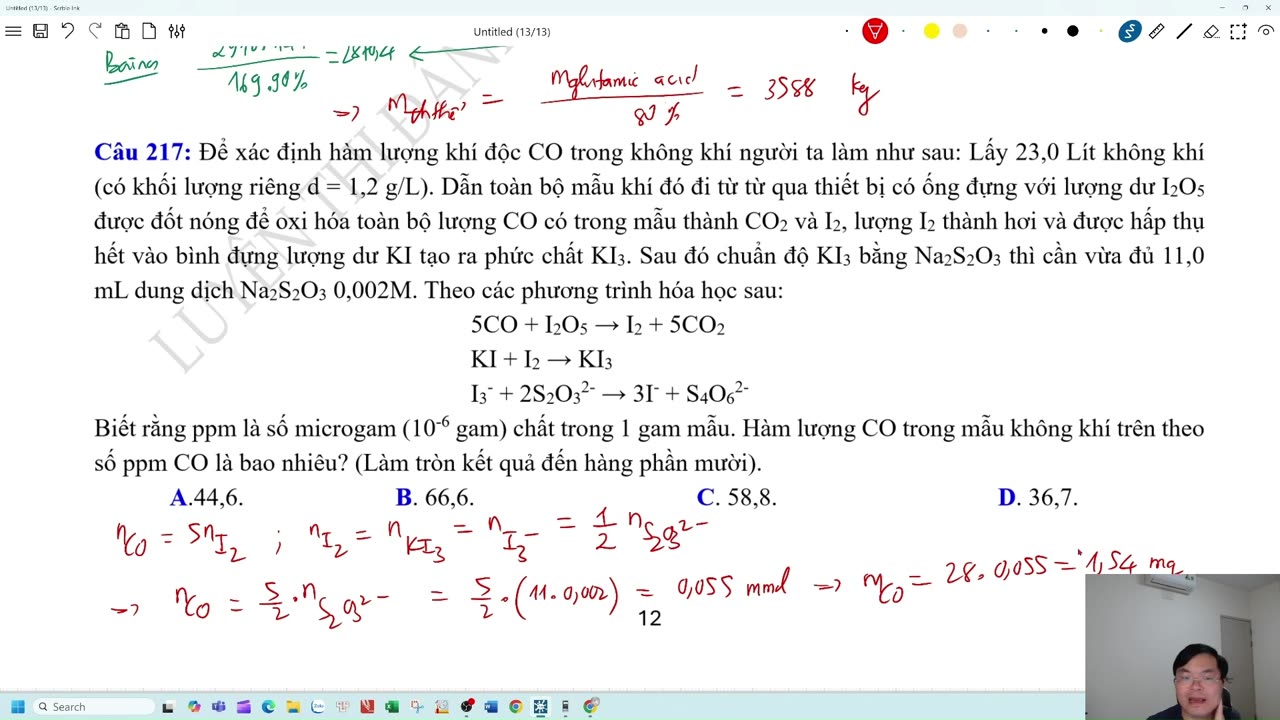Click the page number 12
The image size is (1280, 720).
pos(650,619)
